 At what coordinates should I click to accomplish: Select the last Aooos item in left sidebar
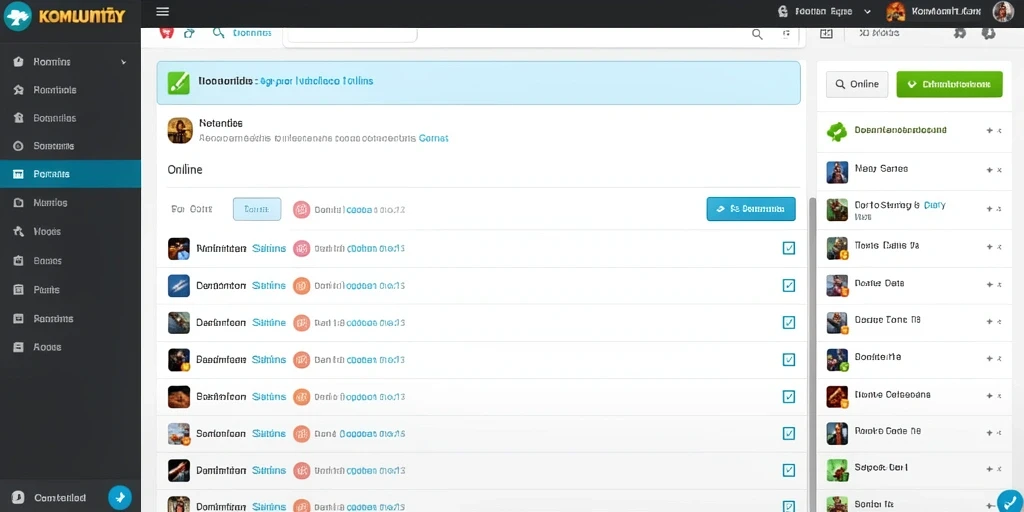click(71, 347)
